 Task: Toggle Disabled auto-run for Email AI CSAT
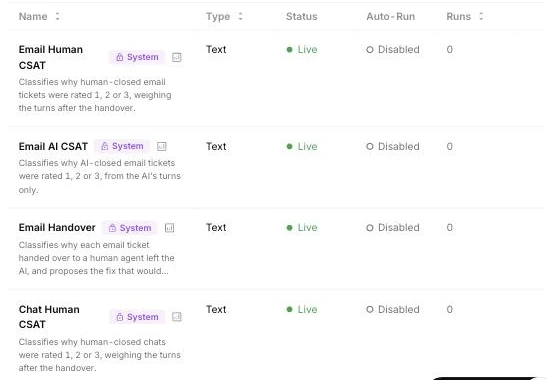(393, 146)
